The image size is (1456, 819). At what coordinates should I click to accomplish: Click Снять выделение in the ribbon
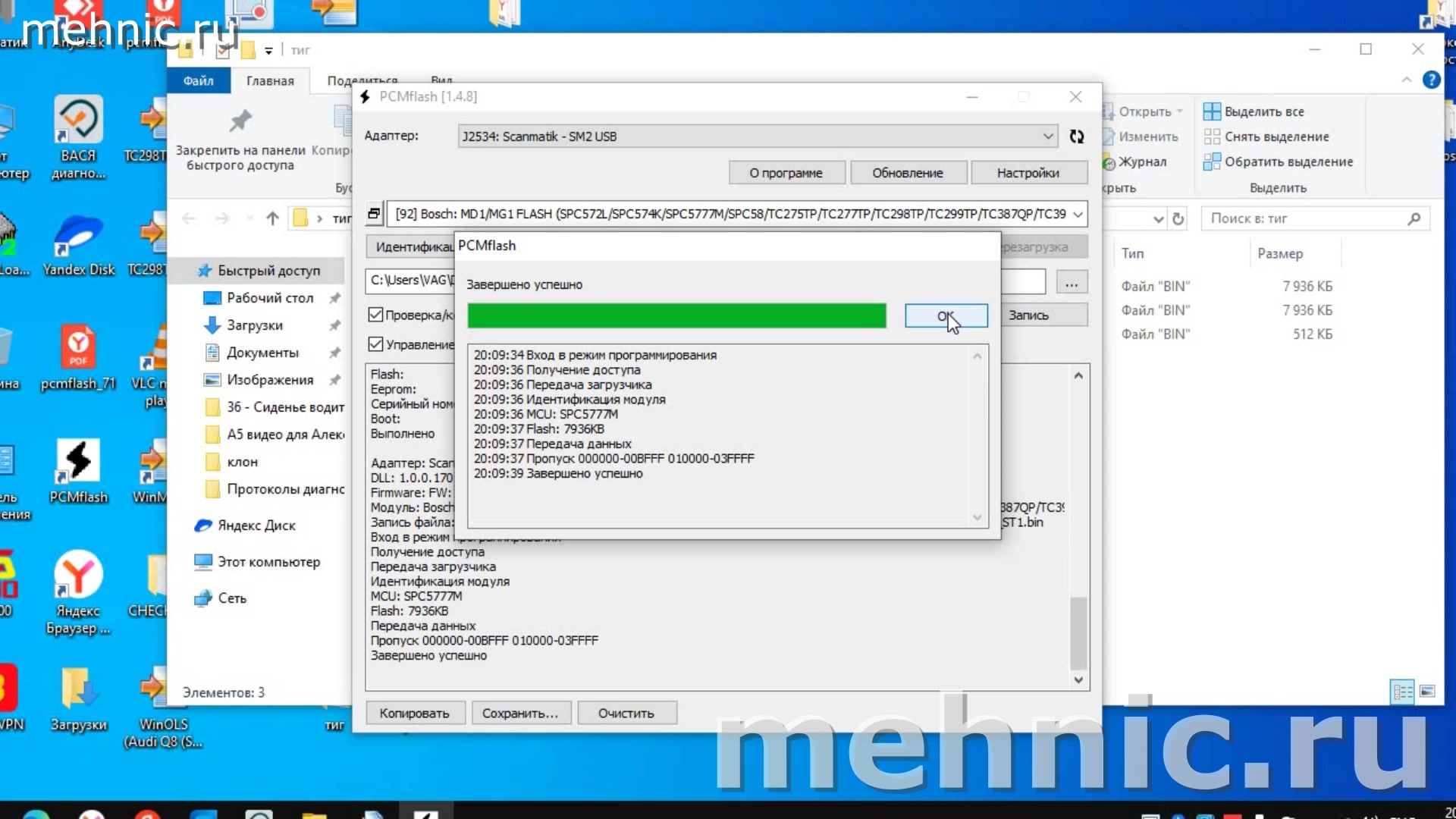point(1266,136)
